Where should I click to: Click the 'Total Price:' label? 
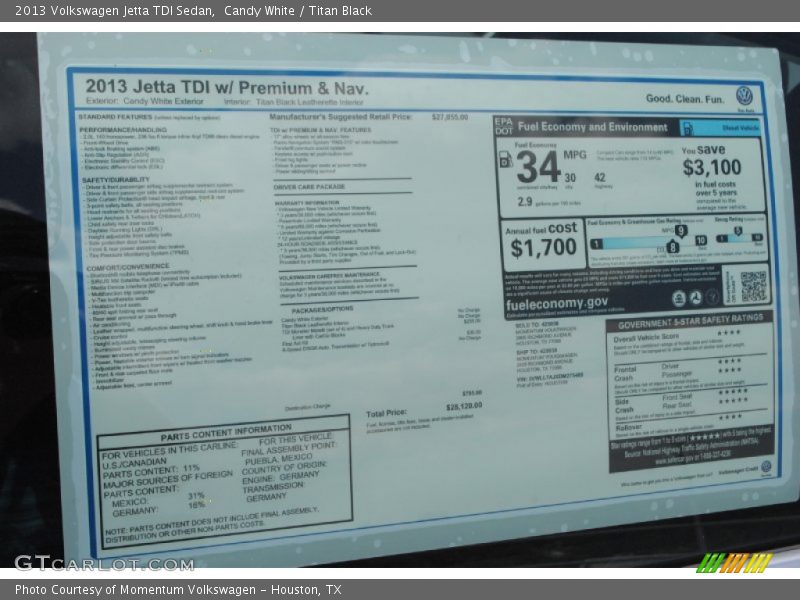[x=386, y=413]
